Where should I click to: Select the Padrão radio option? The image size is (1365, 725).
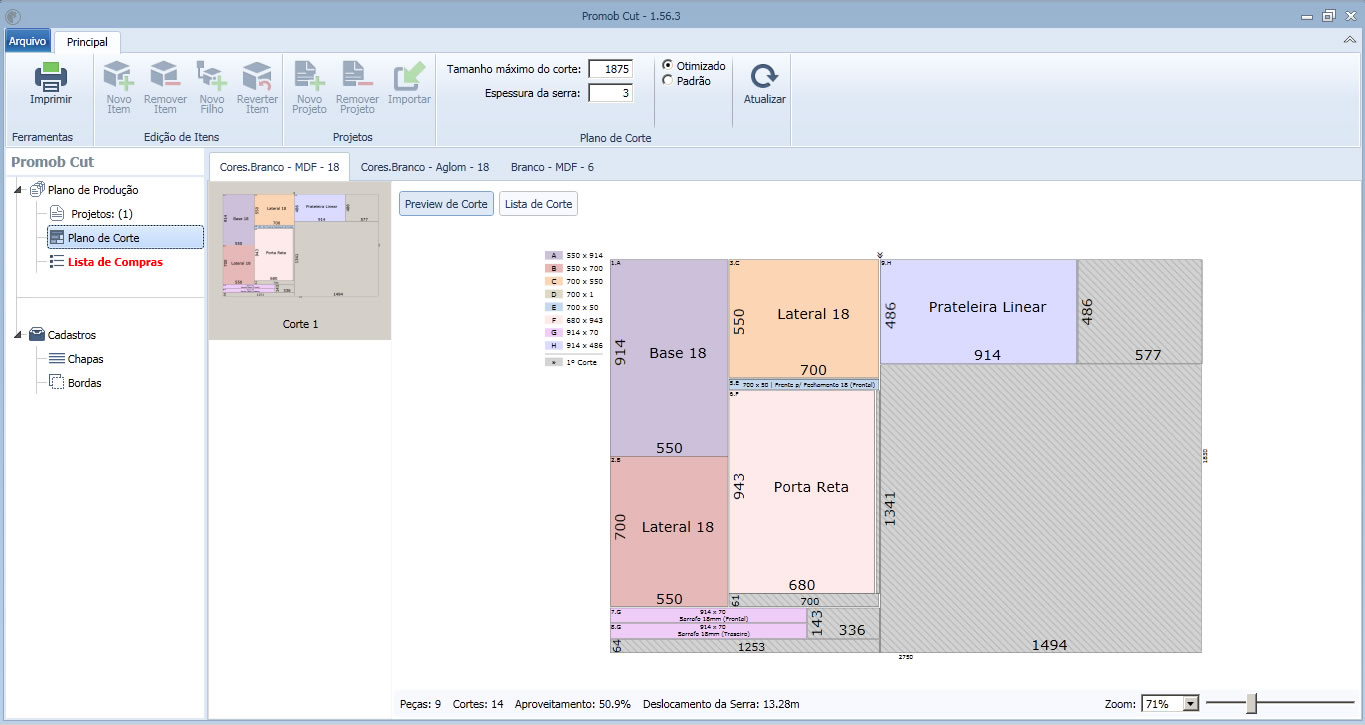coord(668,81)
